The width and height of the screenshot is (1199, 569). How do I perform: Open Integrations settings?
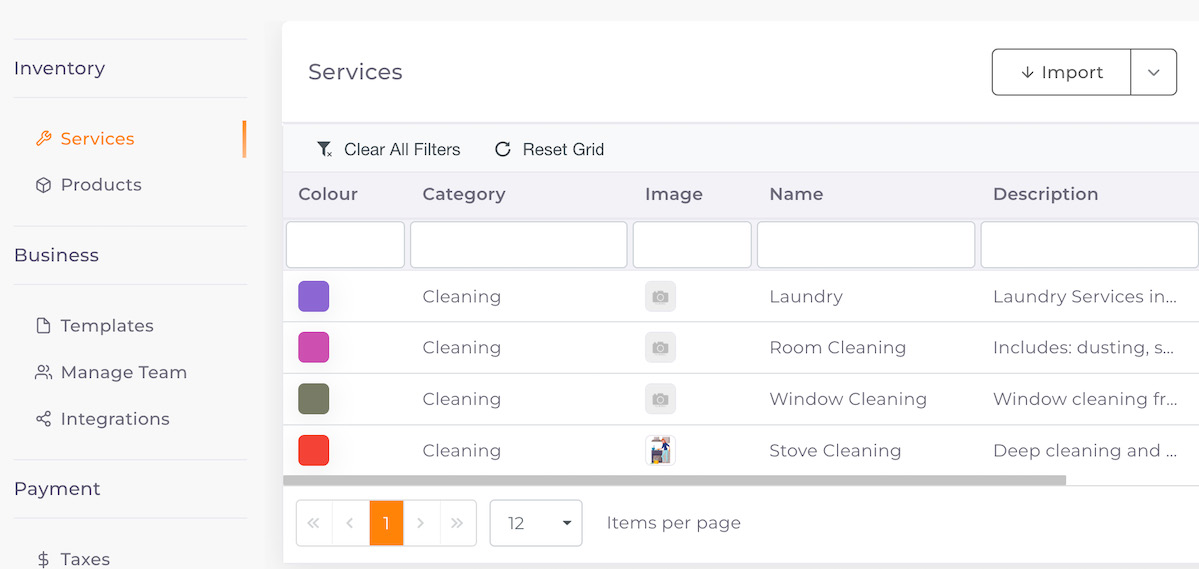pyautogui.click(x=102, y=419)
